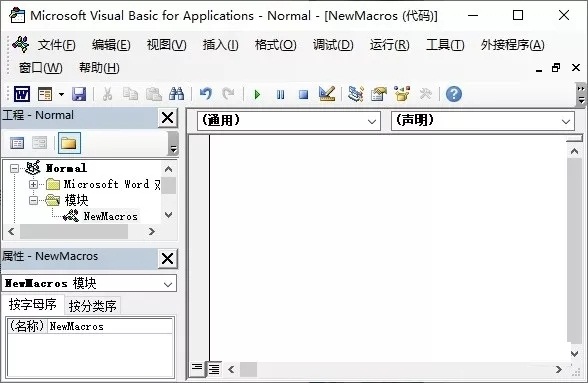This screenshot has width=588, height=383.
Task: Click code window horizontal scroll right arrow
Action: click(559, 369)
